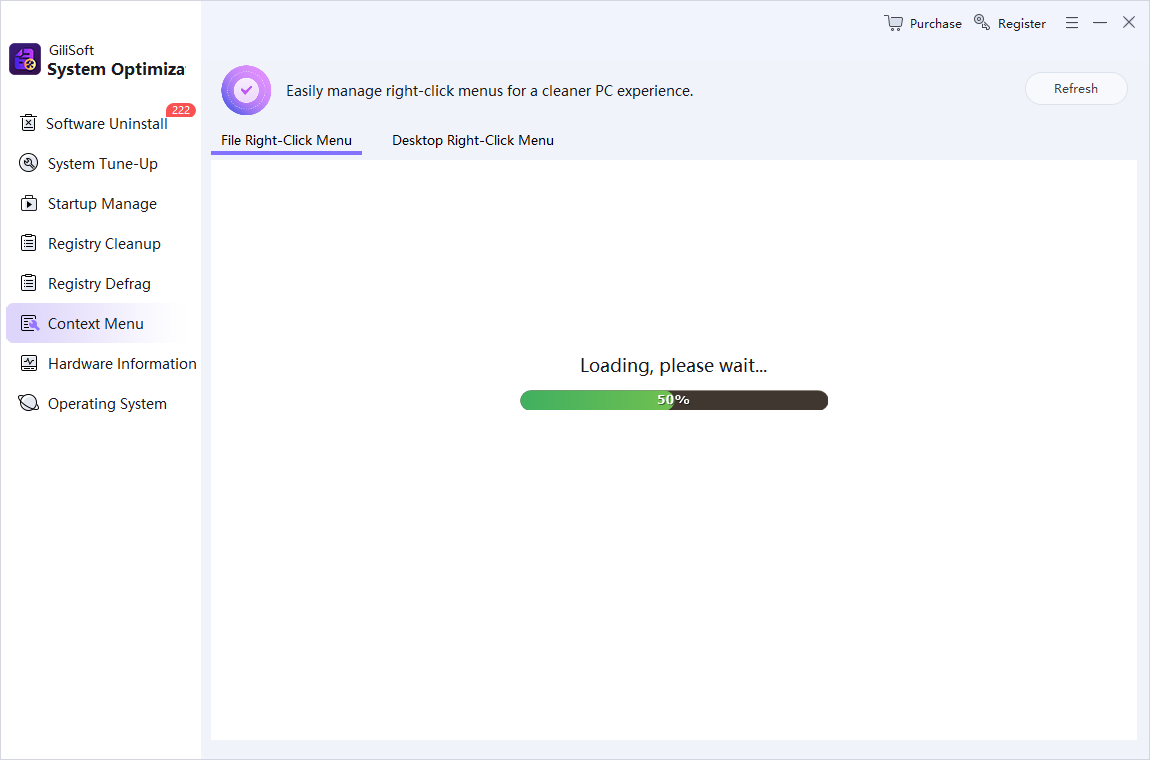Open the hamburger menu icon
The height and width of the screenshot is (760, 1150).
(x=1072, y=23)
